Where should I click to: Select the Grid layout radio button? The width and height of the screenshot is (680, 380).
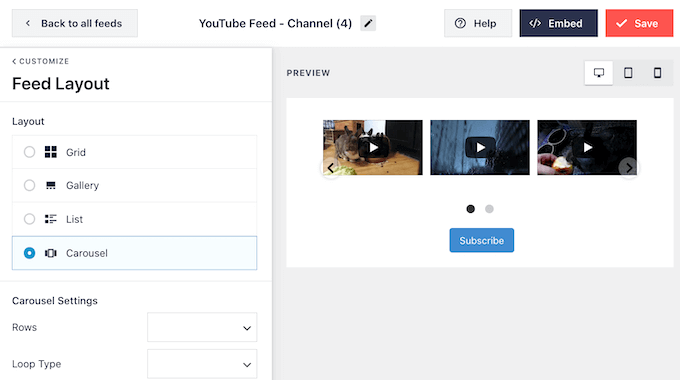pos(29,152)
